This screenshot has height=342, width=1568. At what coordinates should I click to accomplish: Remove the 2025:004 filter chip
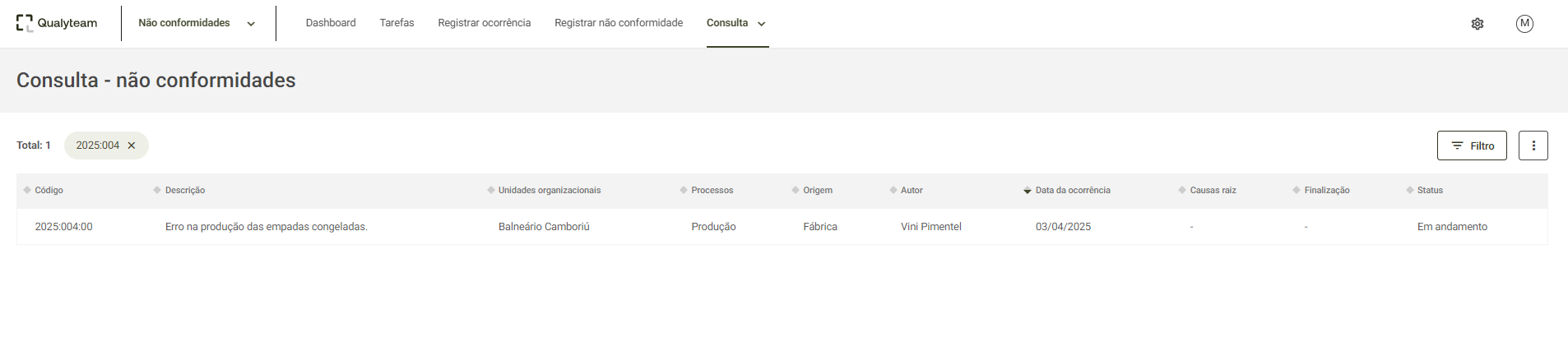[x=132, y=146]
